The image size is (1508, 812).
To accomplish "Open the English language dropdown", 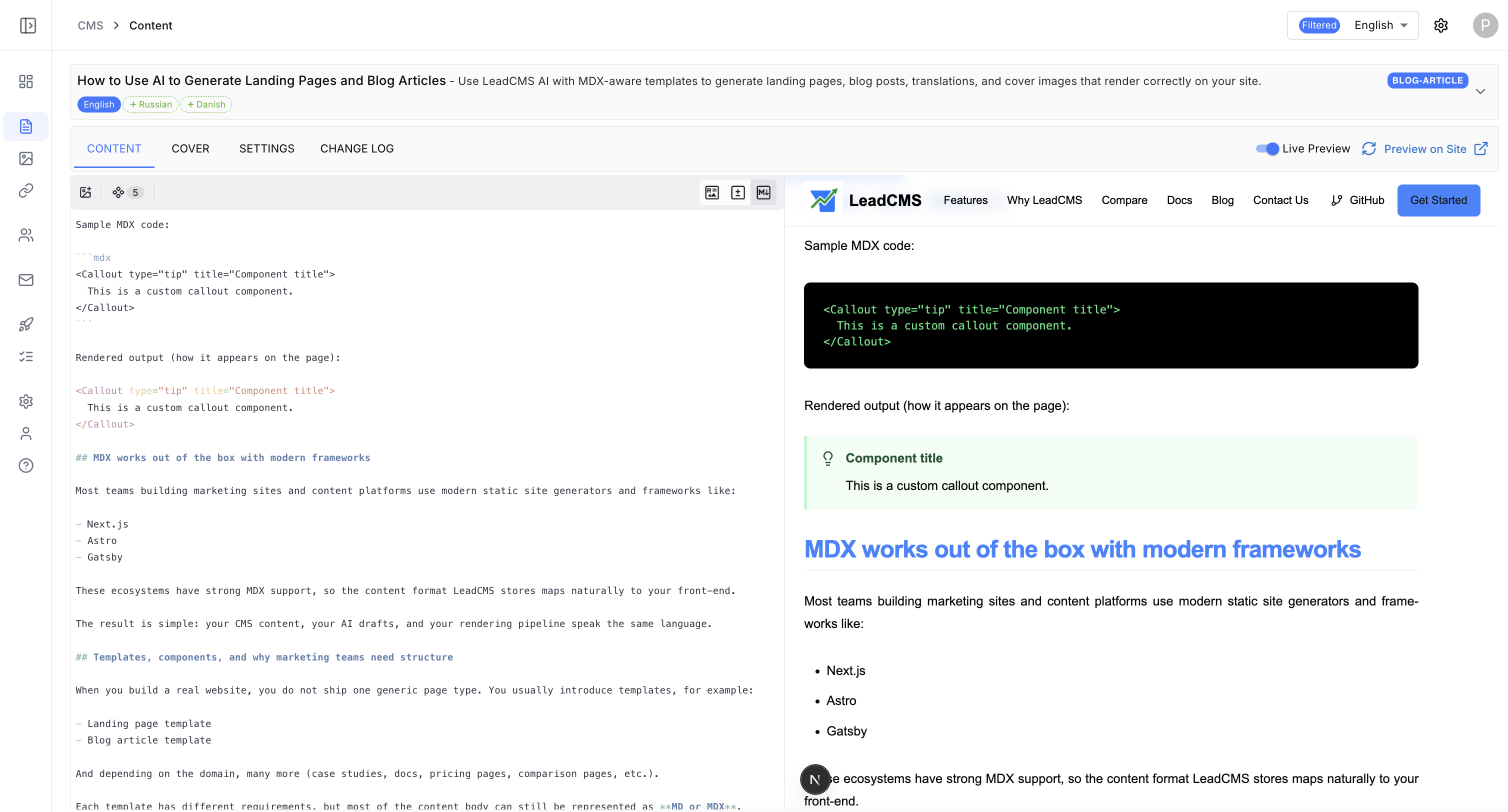I will tap(1380, 25).
